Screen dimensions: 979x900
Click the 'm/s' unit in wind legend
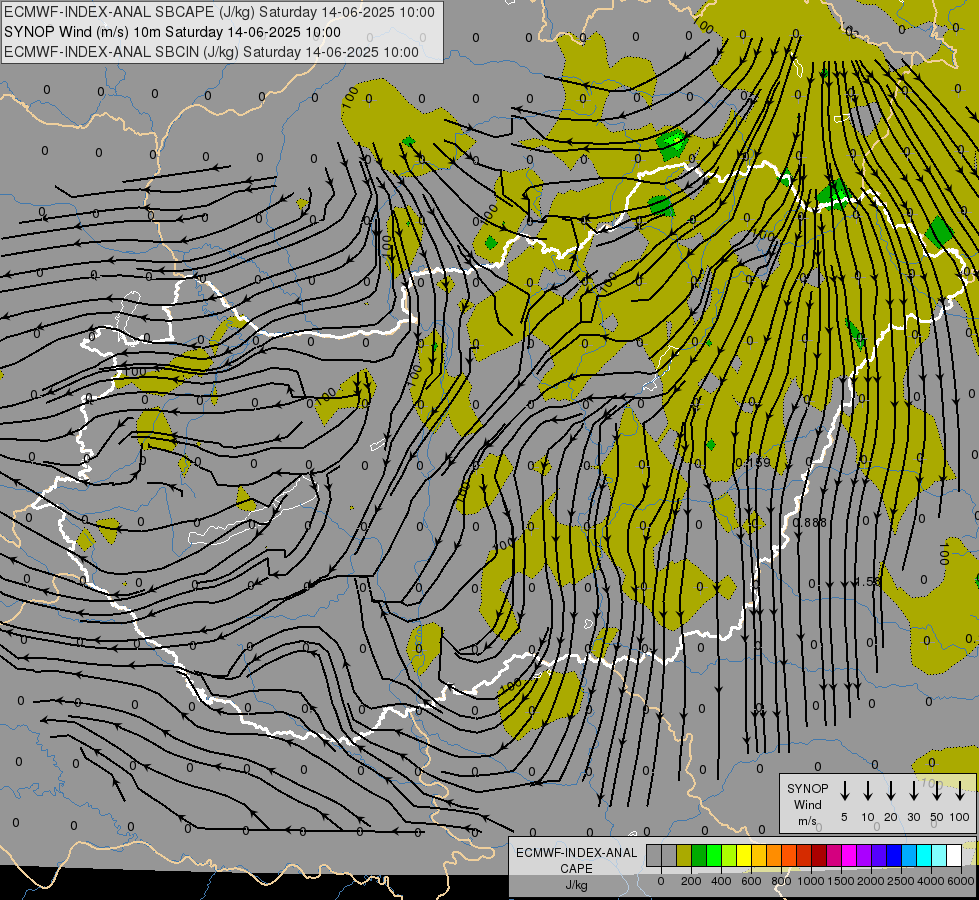807,821
